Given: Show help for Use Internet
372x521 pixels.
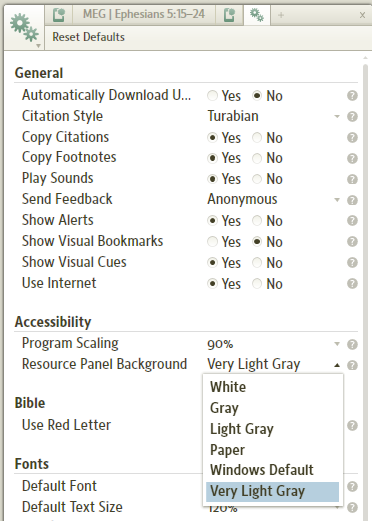Looking at the screenshot, I should point(352,284).
